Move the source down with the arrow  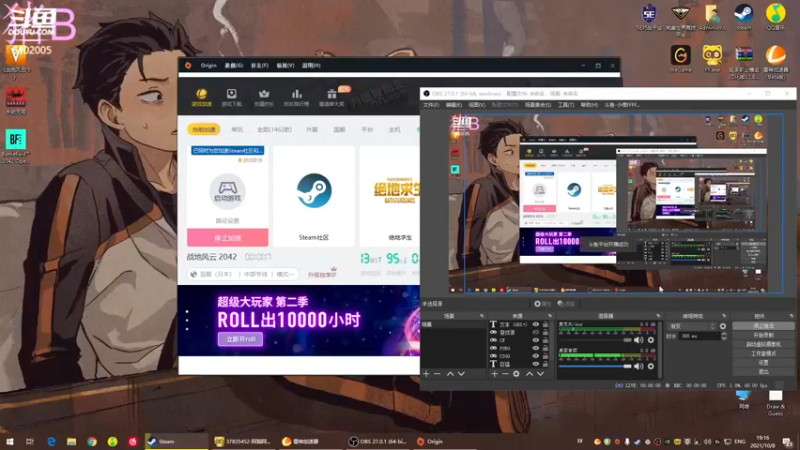[540, 374]
